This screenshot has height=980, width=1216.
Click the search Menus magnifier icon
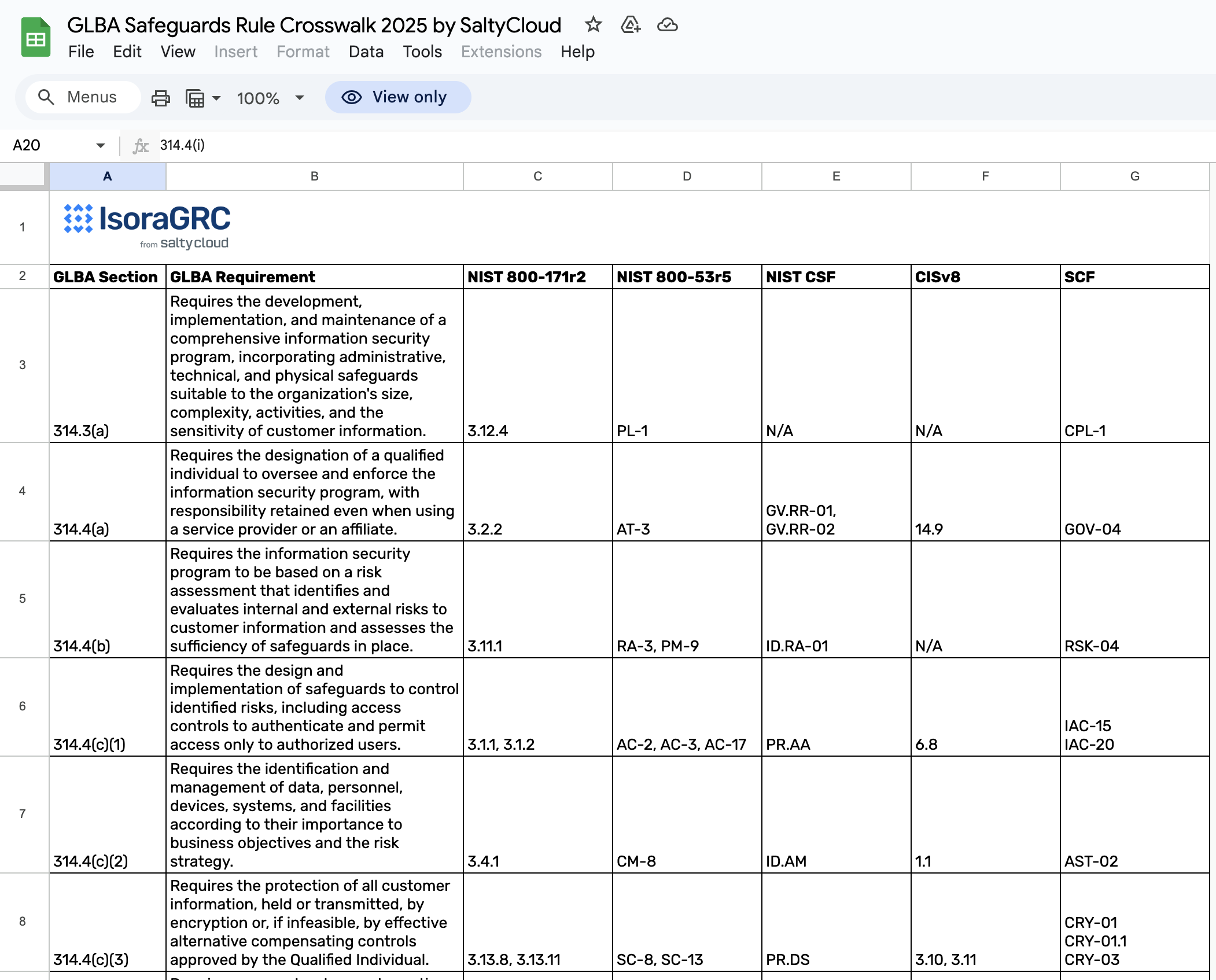pyautogui.click(x=46, y=97)
